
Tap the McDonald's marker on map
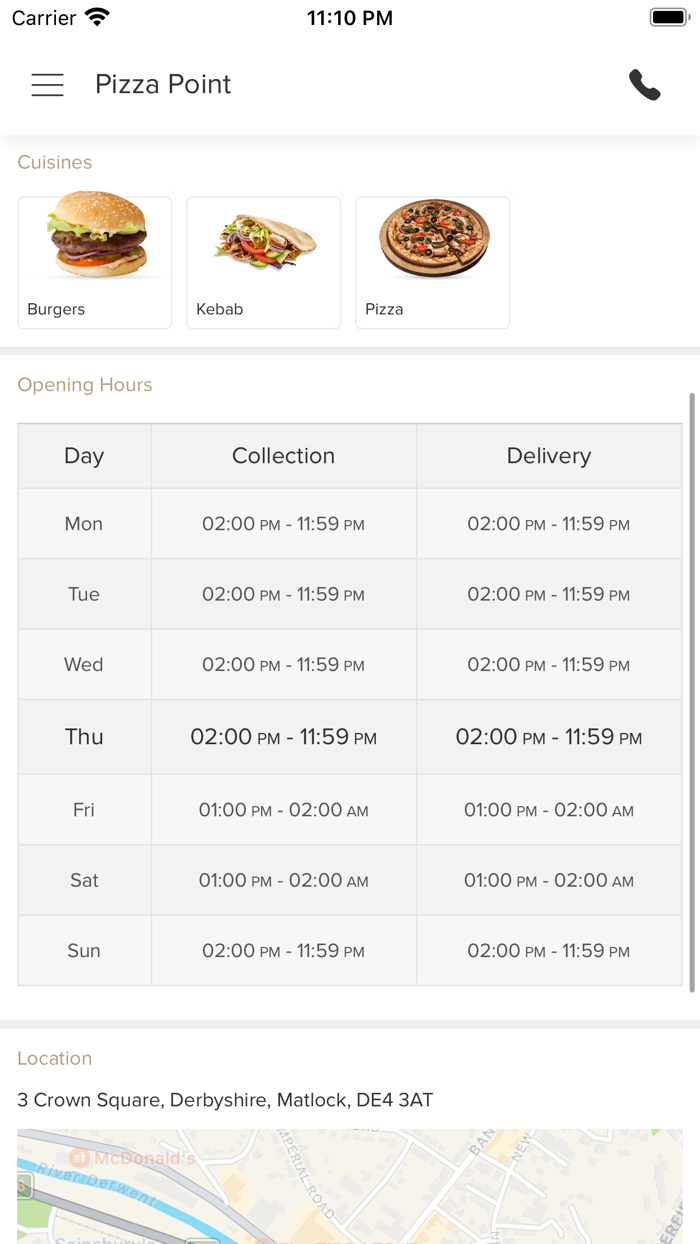[x=82, y=1158]
